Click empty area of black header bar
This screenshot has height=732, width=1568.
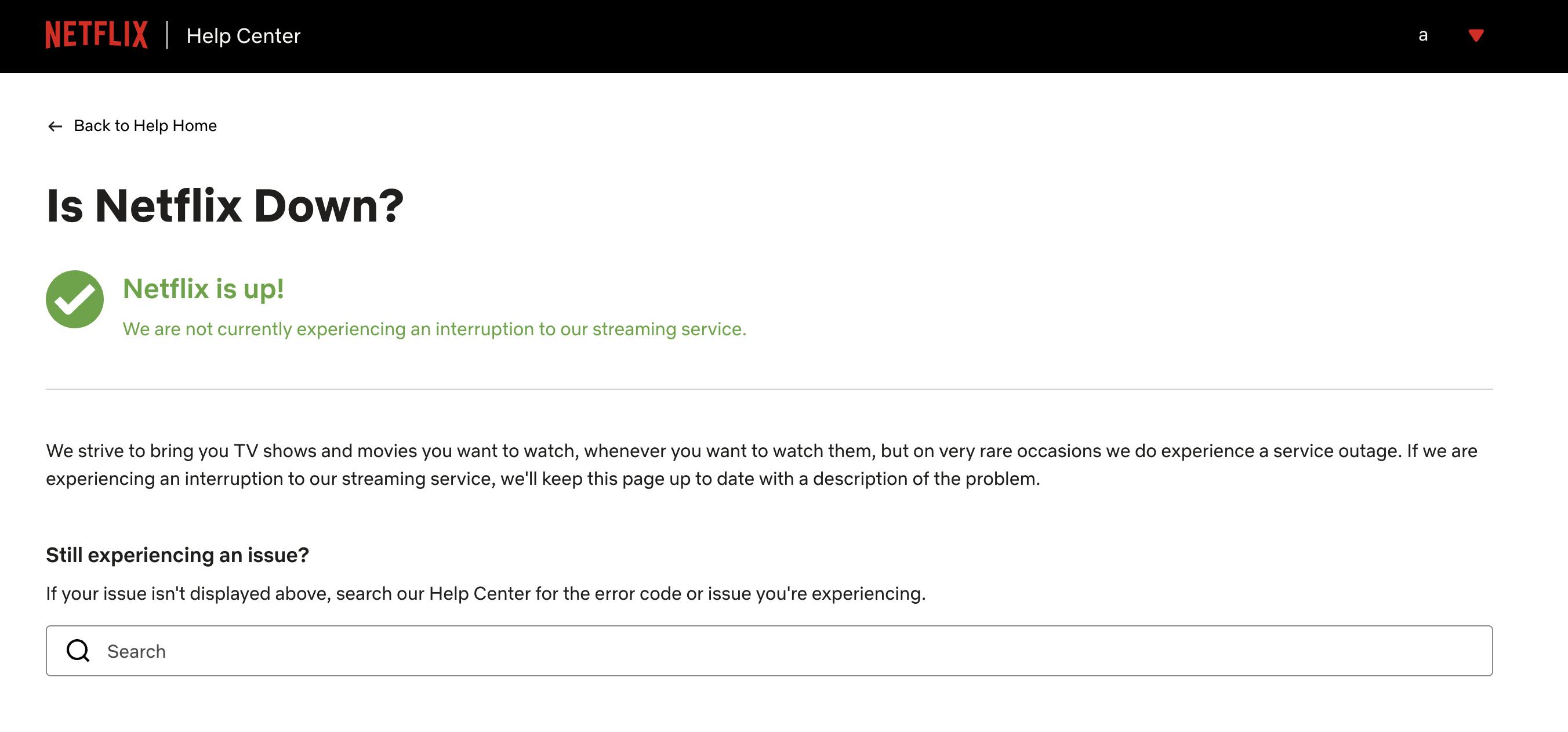852,36
